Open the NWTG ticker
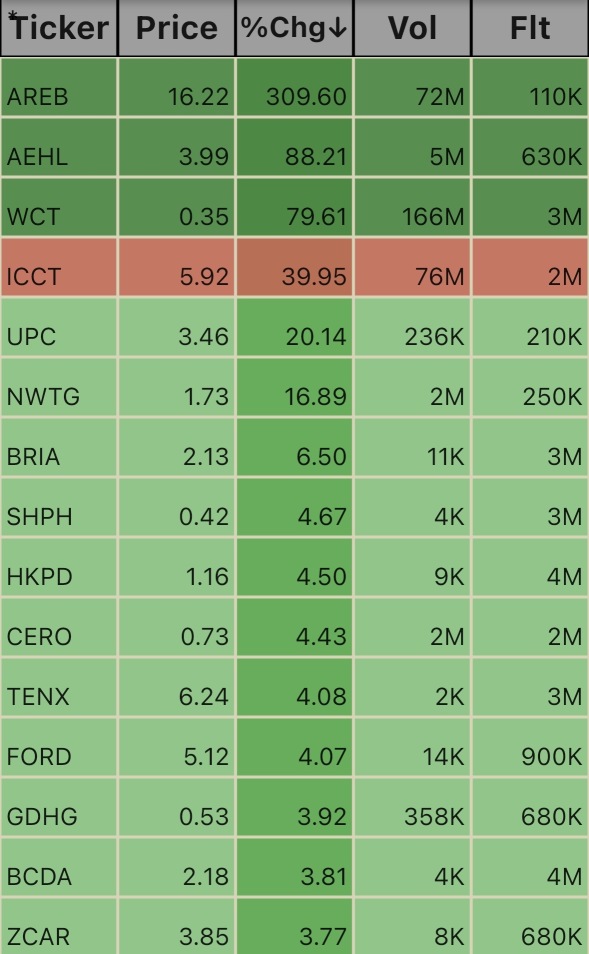 tap(43, 397)
